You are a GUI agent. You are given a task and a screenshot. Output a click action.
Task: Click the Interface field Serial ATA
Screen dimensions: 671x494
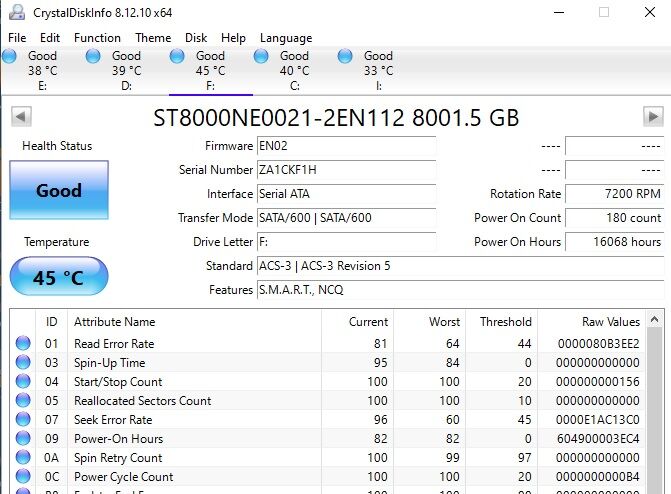coord(347,194)
